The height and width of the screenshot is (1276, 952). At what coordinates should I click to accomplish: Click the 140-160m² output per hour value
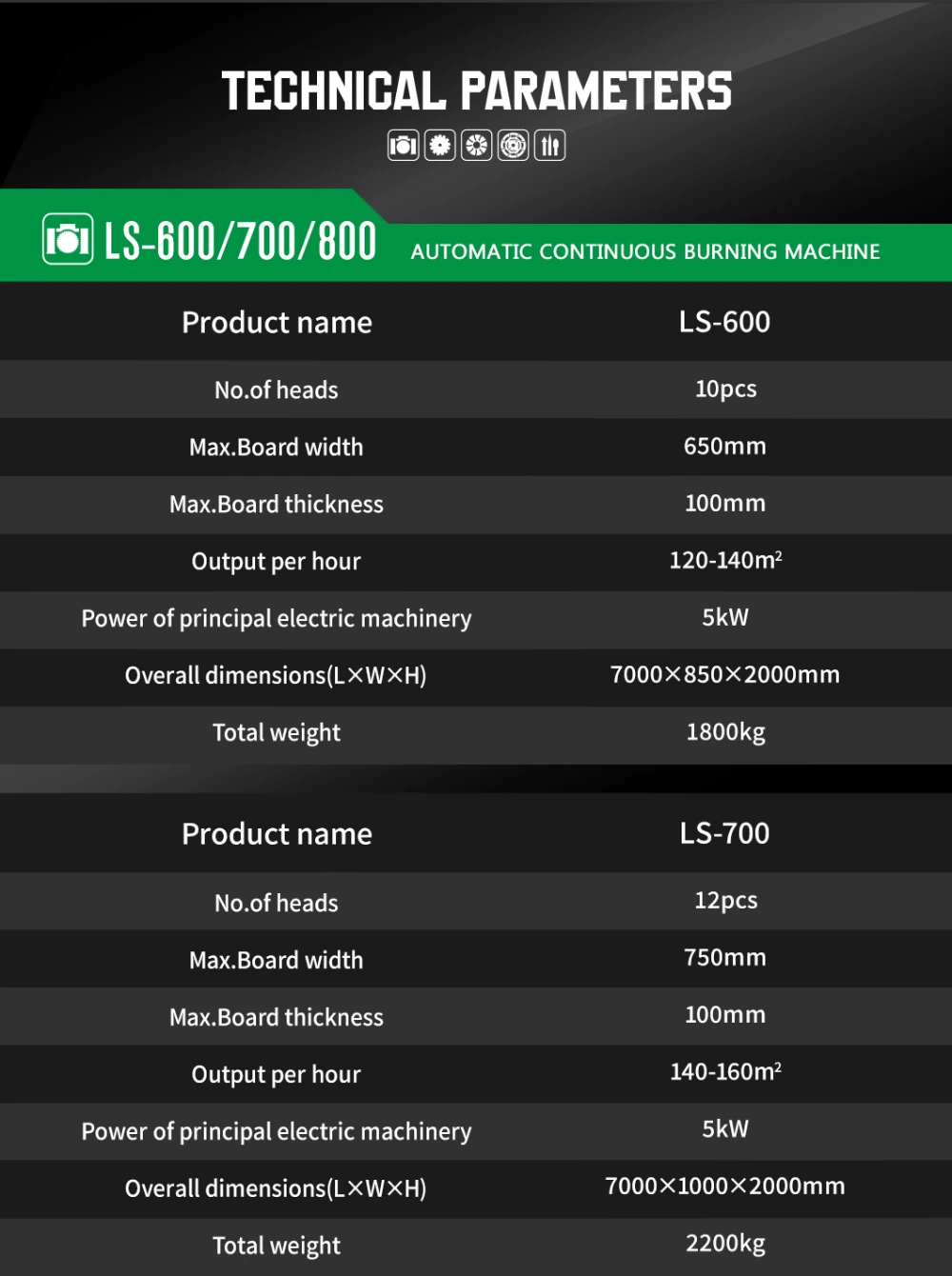tap(725, 1071)
